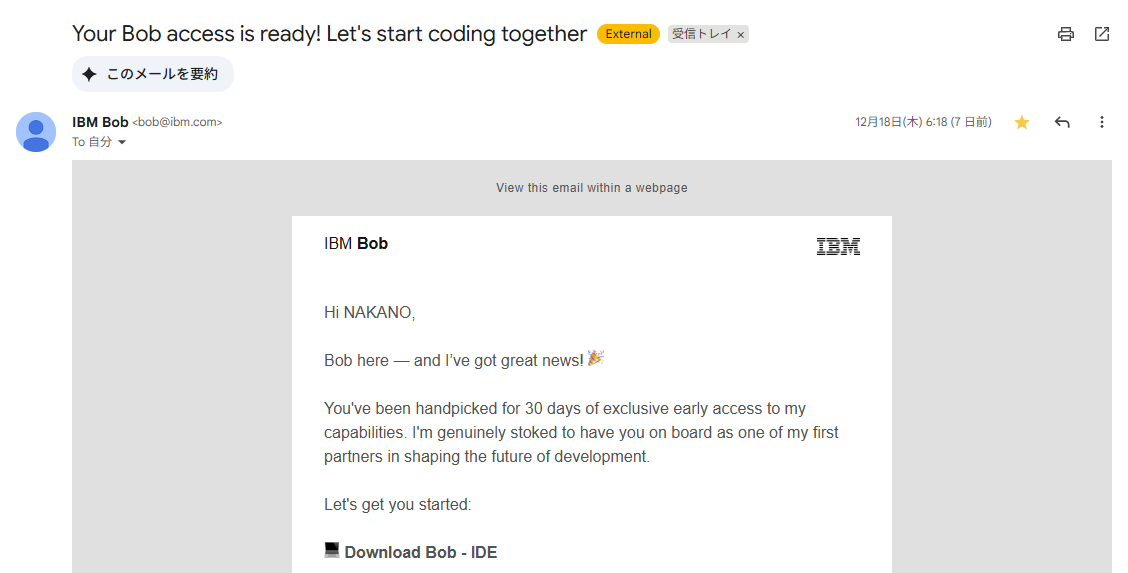Click the Download Bob - IDE link
This screenshot has height=573, width=1128.
click(421, 552)
